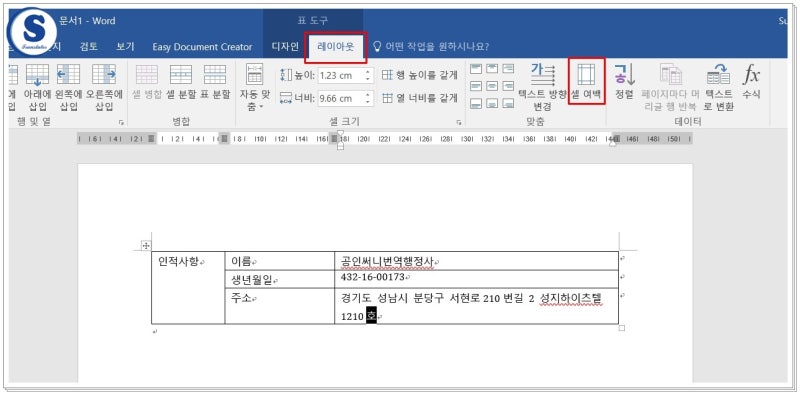Screen dimensions: 800x395
Task: Open the 보기 (View) tab
Action: (x=125, y=47)
